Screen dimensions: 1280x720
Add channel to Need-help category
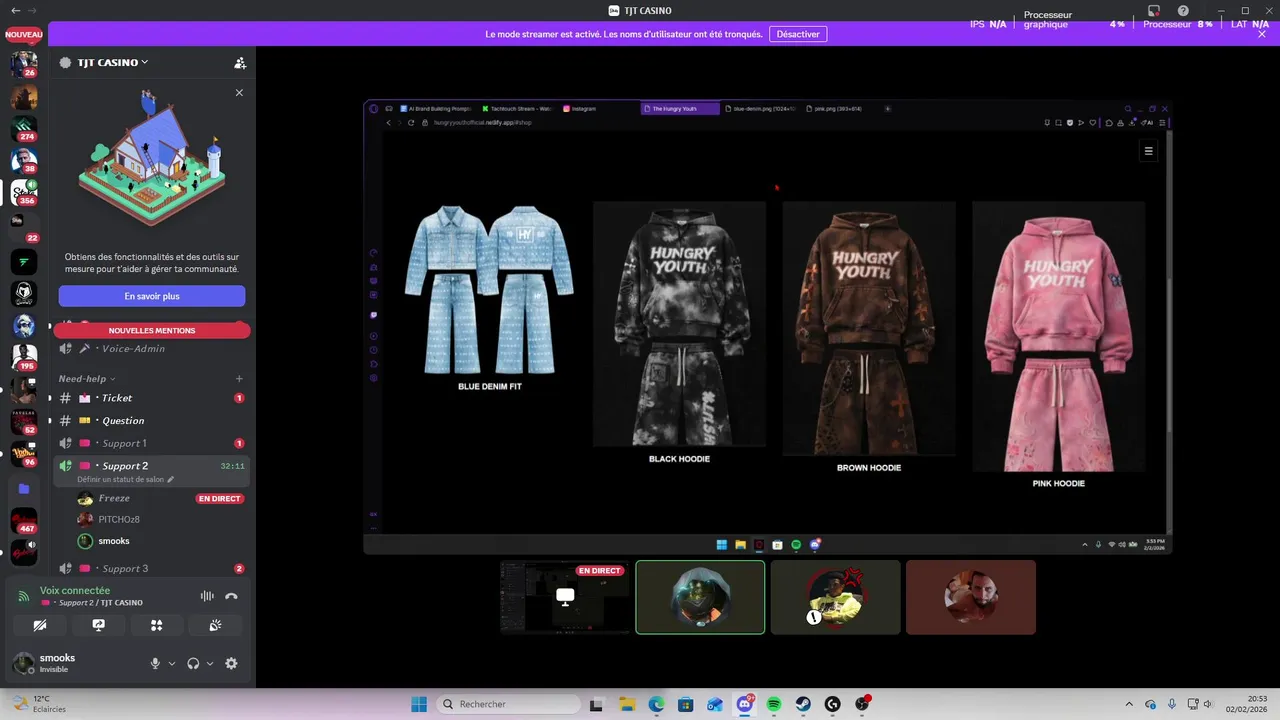click(x=239, y=379)
